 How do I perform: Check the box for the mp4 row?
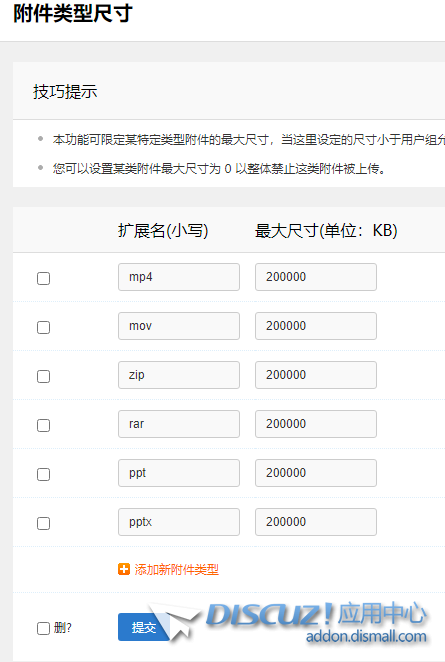[43, 278]
